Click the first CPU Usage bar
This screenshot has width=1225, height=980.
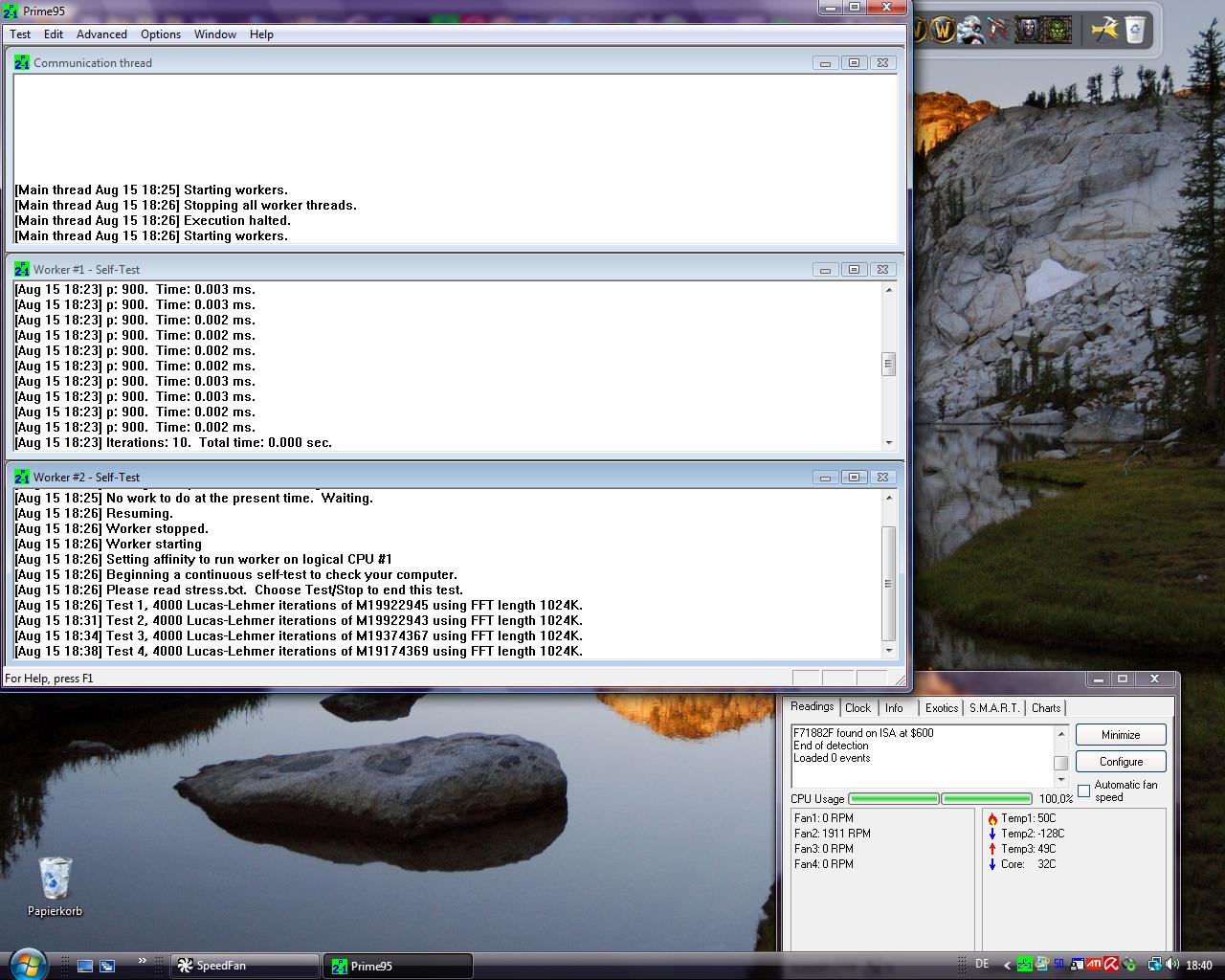[893, 798]
